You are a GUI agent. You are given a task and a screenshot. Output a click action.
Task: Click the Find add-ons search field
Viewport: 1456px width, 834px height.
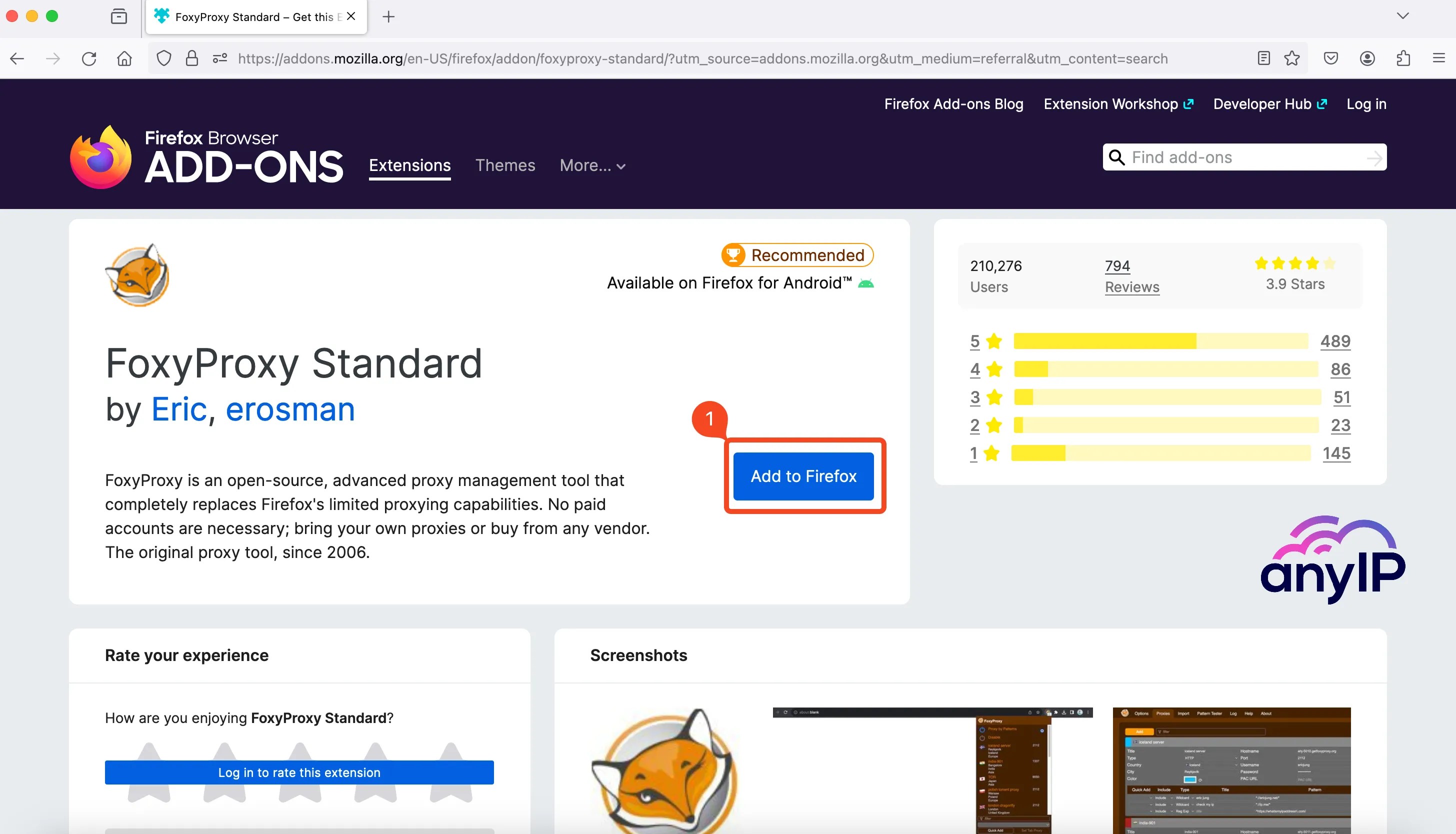pyautogui.click(x=1244, y=156)
